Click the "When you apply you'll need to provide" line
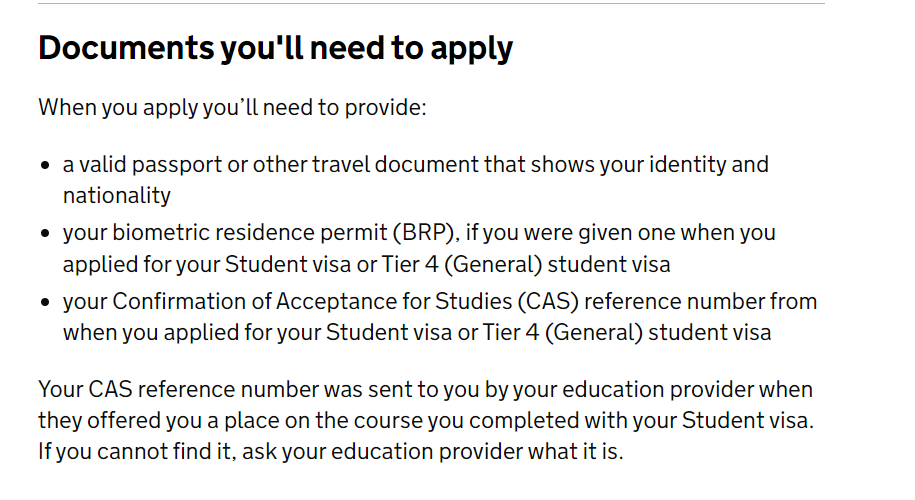915x500 pixels. point(232,107)
